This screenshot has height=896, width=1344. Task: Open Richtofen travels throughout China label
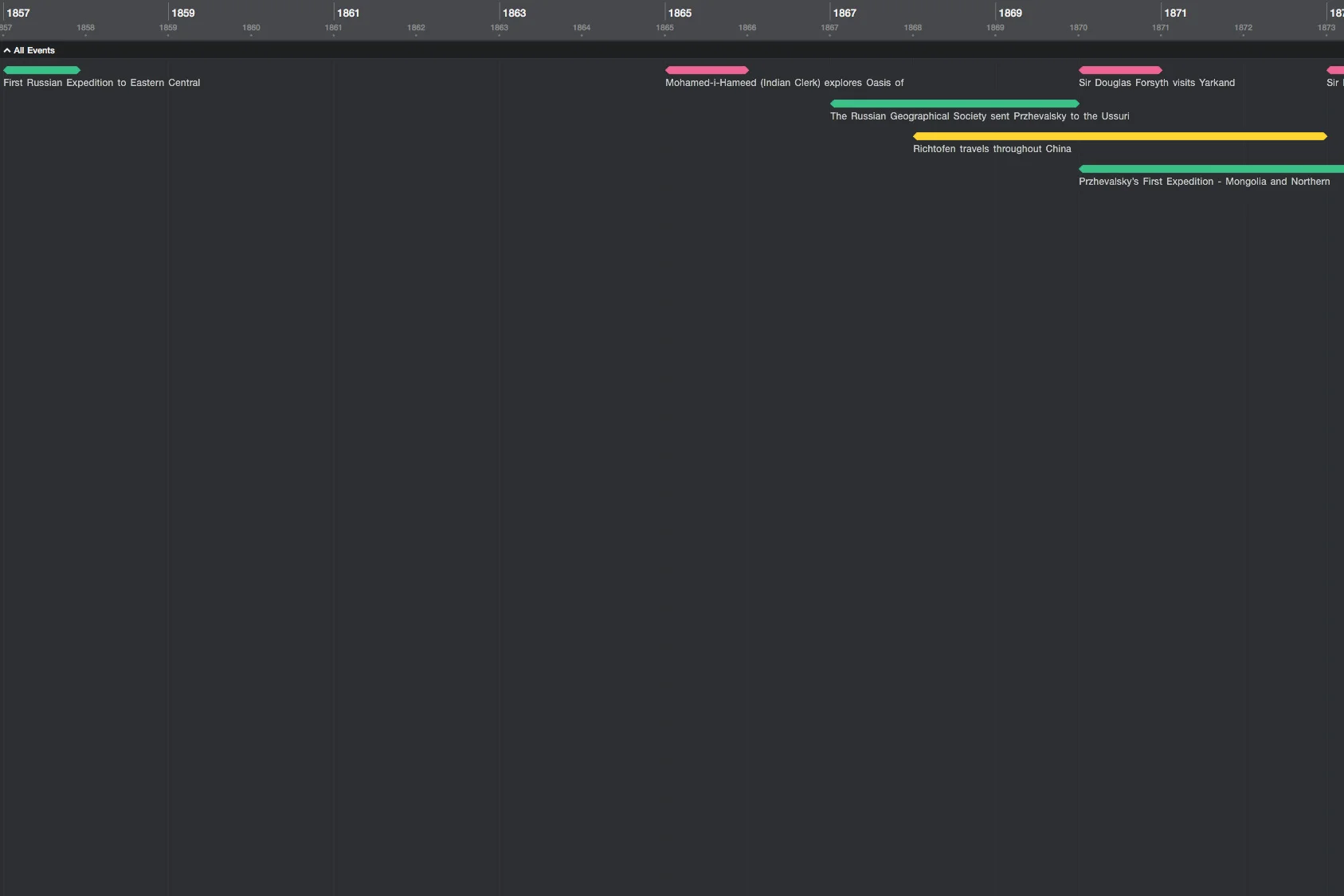992,149
